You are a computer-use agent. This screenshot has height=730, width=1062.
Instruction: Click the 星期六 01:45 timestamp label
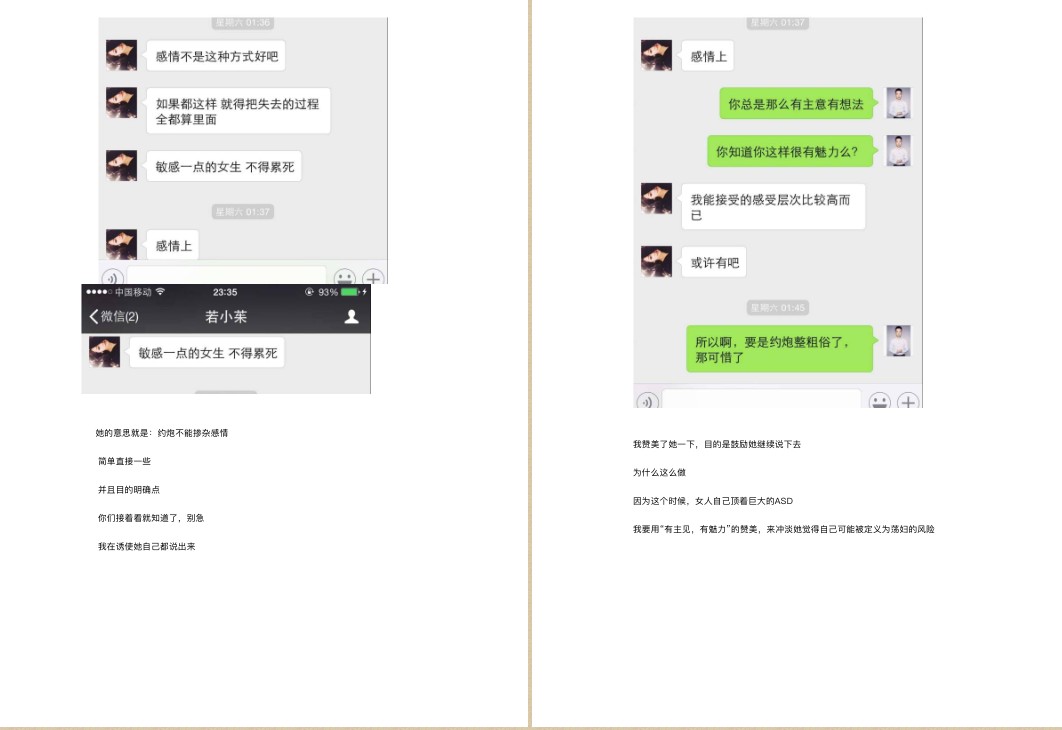click(x=778, y=307)
